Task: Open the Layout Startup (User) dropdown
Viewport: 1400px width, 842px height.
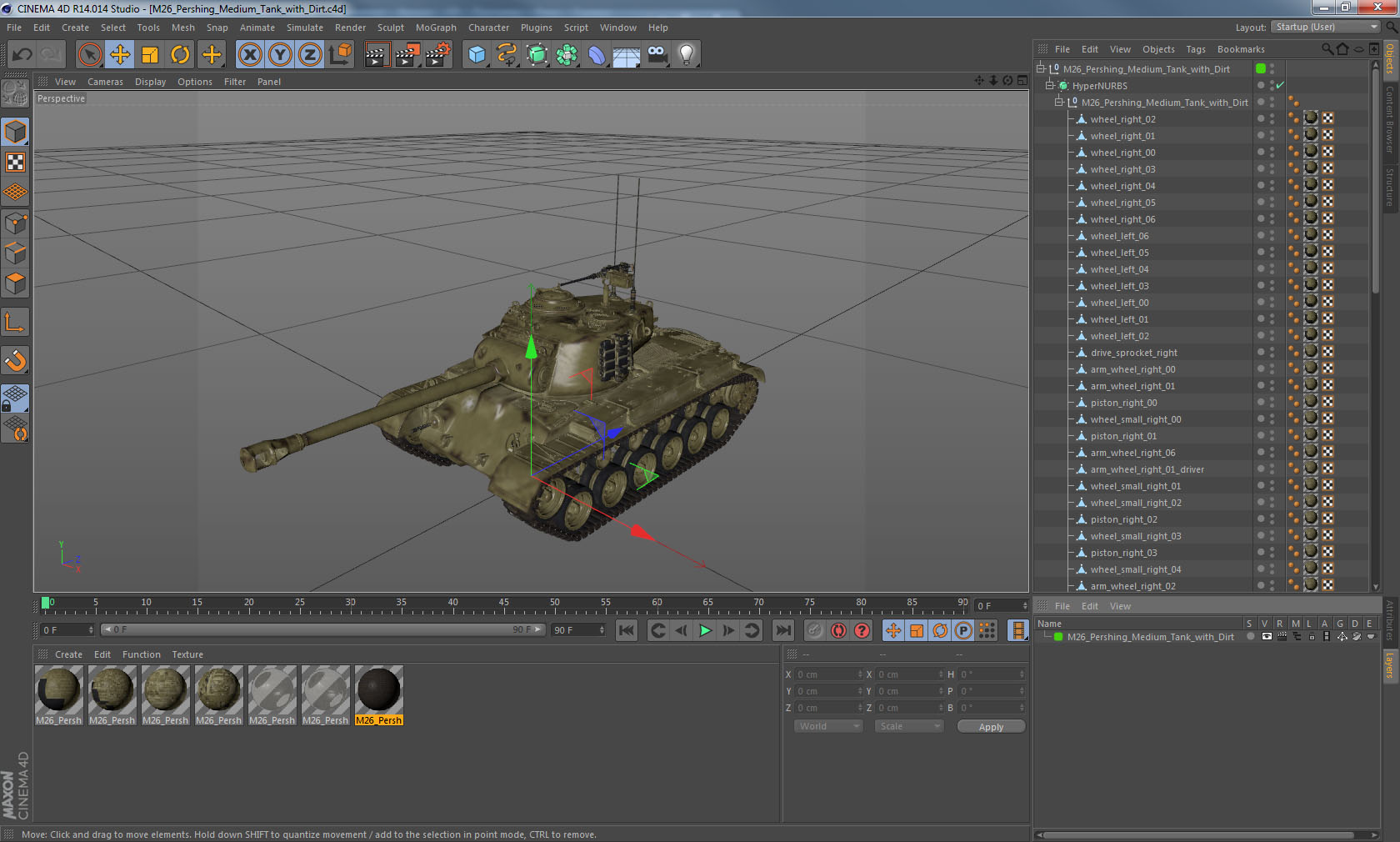Action: [x=1326, y=27]
